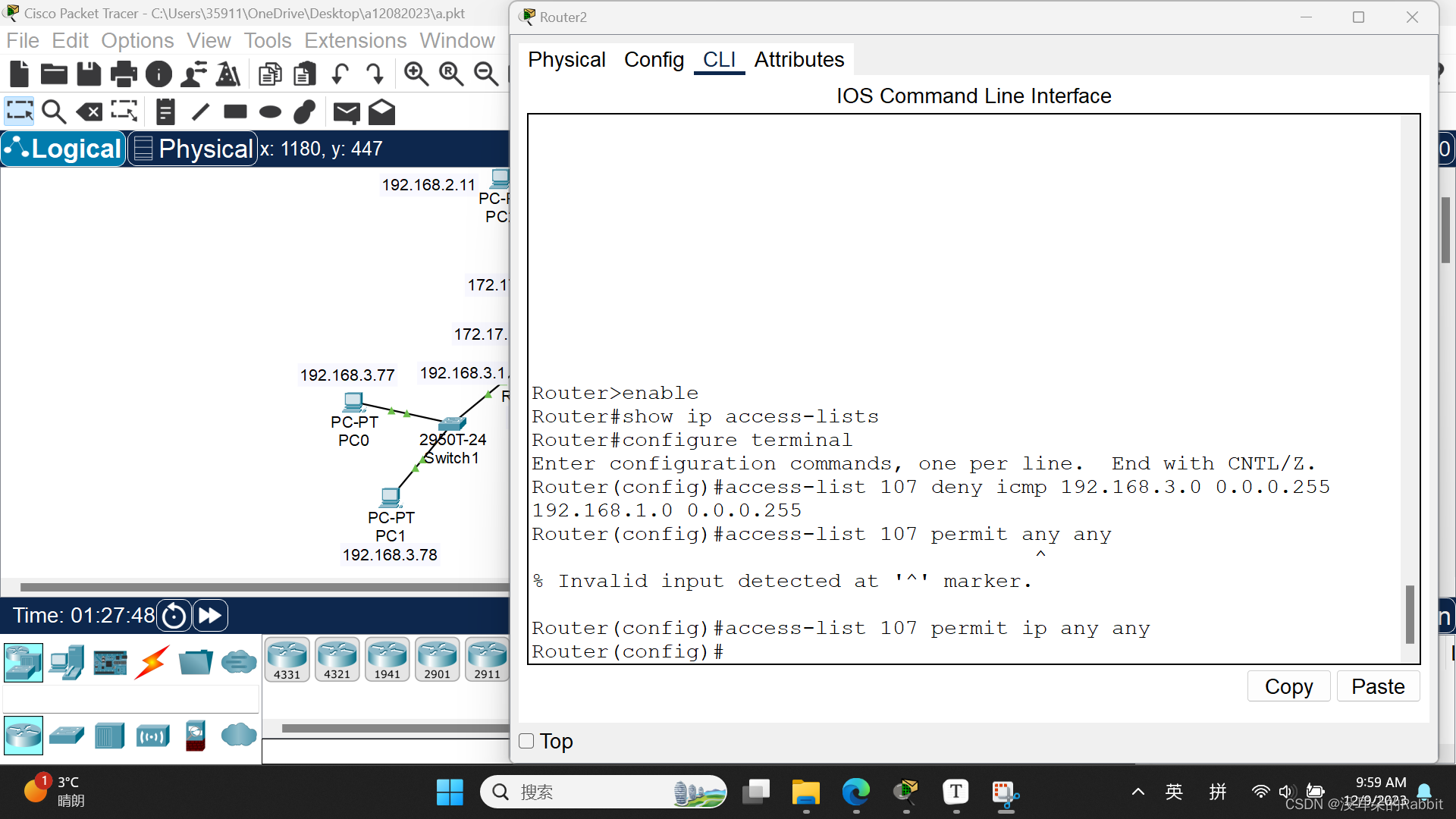
Task: Choose the Inspect magnifier tool
Action: tap(54, 111)
